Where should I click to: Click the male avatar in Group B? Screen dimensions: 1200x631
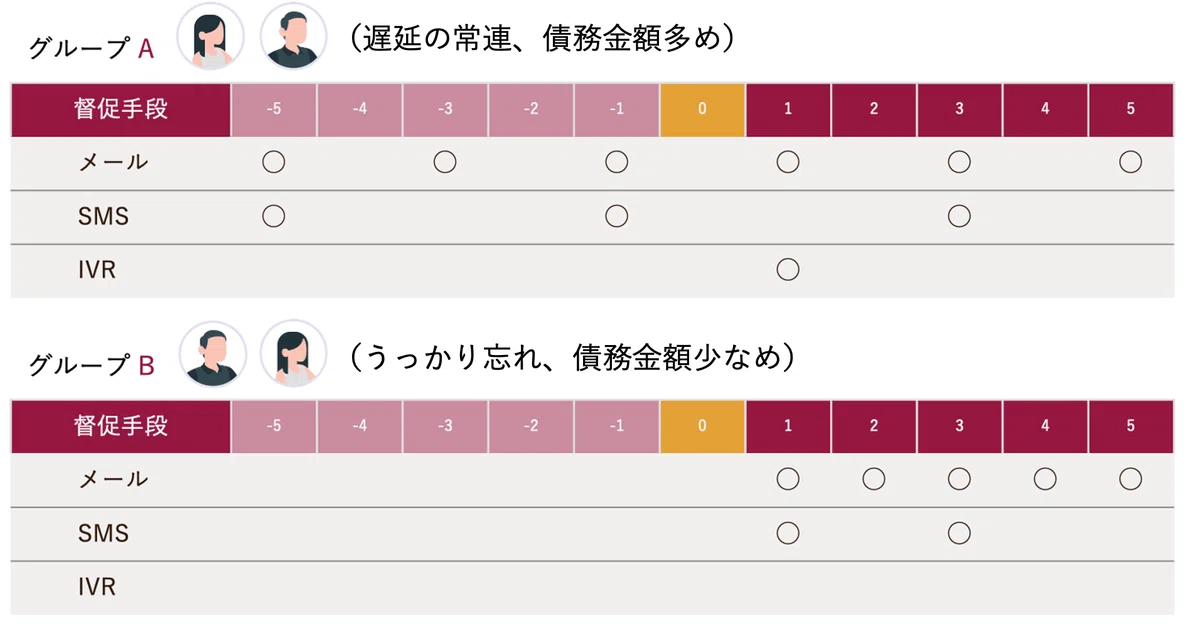click(211, 354)
